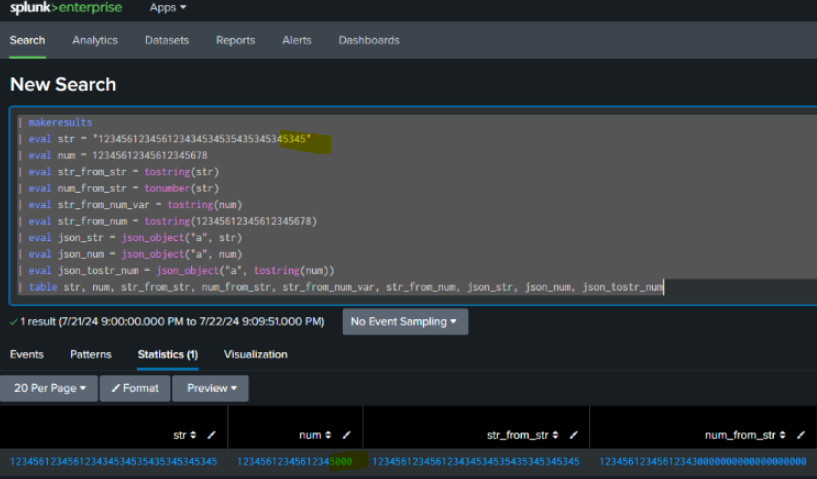Go to Dashboards in navigation bar
The image size is (817, 479).
368,40
